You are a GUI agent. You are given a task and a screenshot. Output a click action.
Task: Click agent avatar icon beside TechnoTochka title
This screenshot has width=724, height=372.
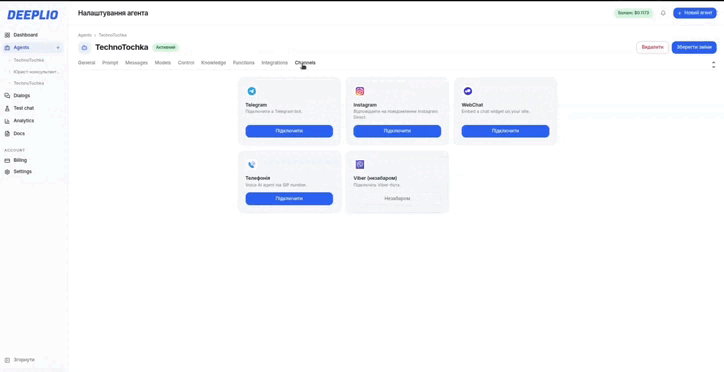(84, 48)
